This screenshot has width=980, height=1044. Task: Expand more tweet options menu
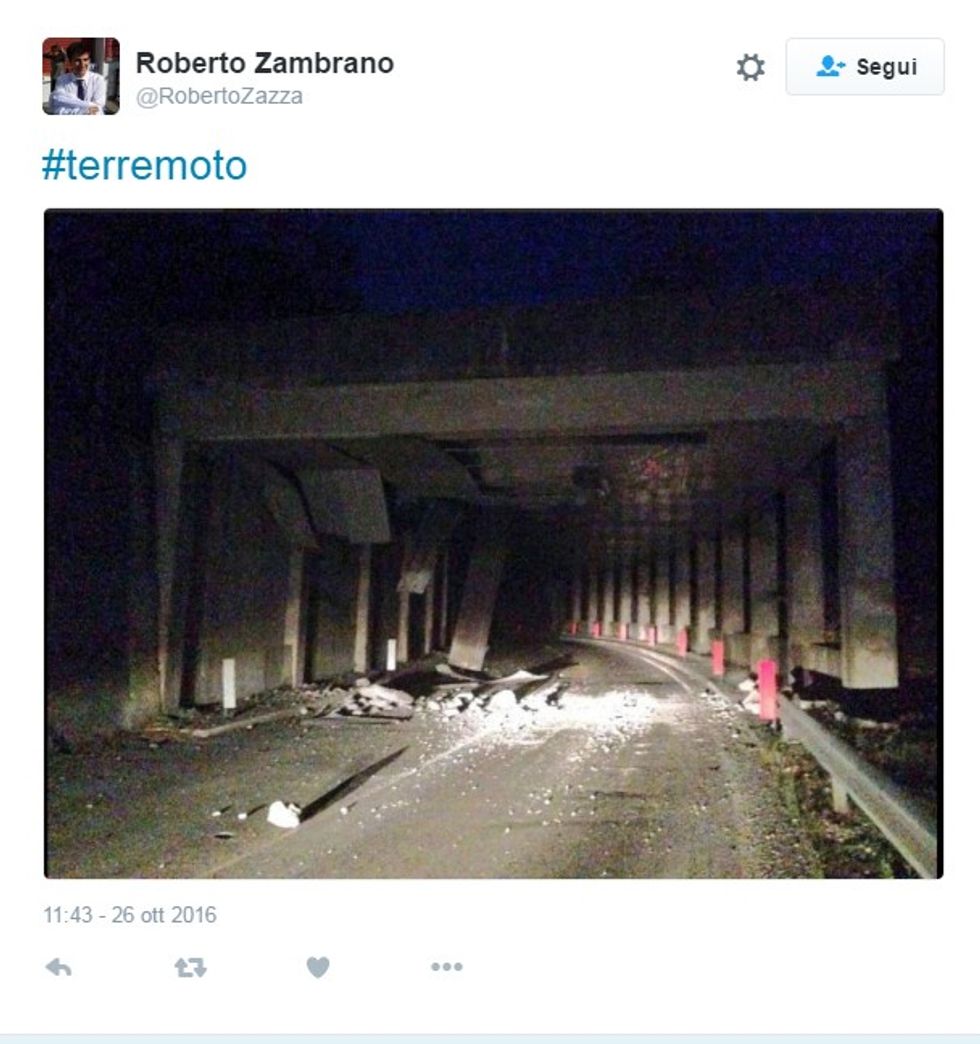(447, 966)
